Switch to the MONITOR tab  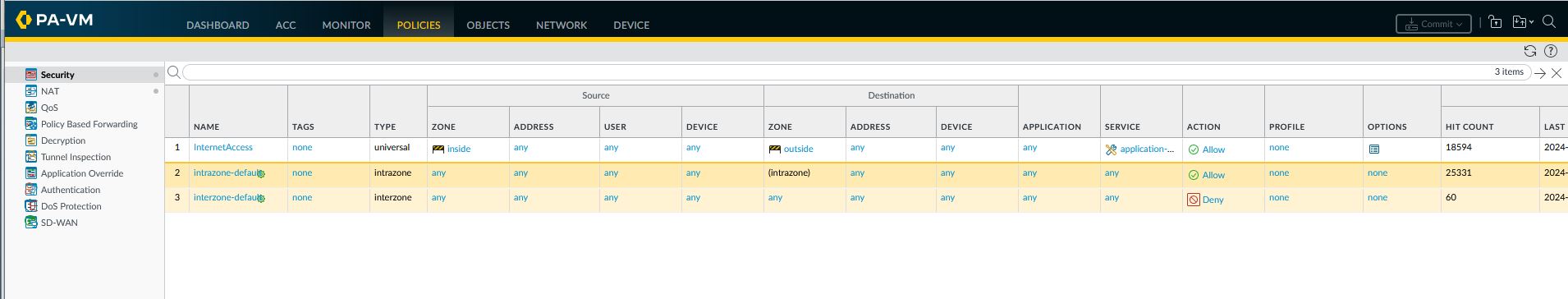[346, 25]
